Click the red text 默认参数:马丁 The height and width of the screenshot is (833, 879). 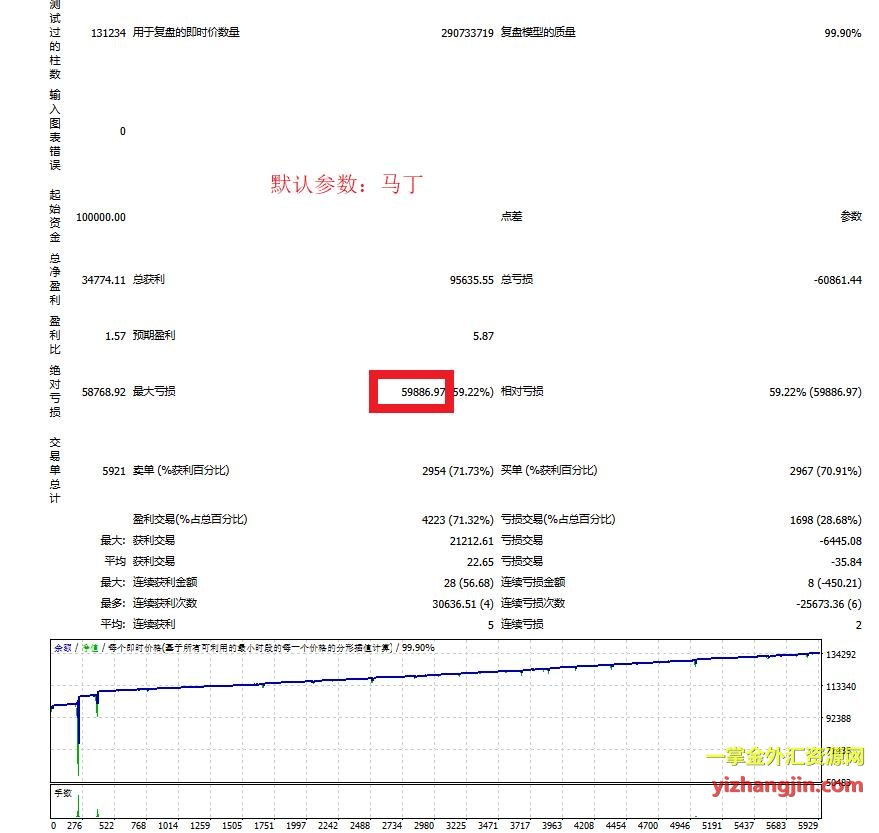pos(347,184)
